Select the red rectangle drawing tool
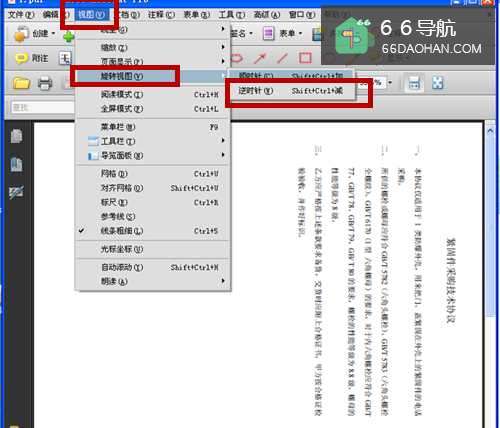The height and width of the screenshot is (428, 500). pos(305,58)
